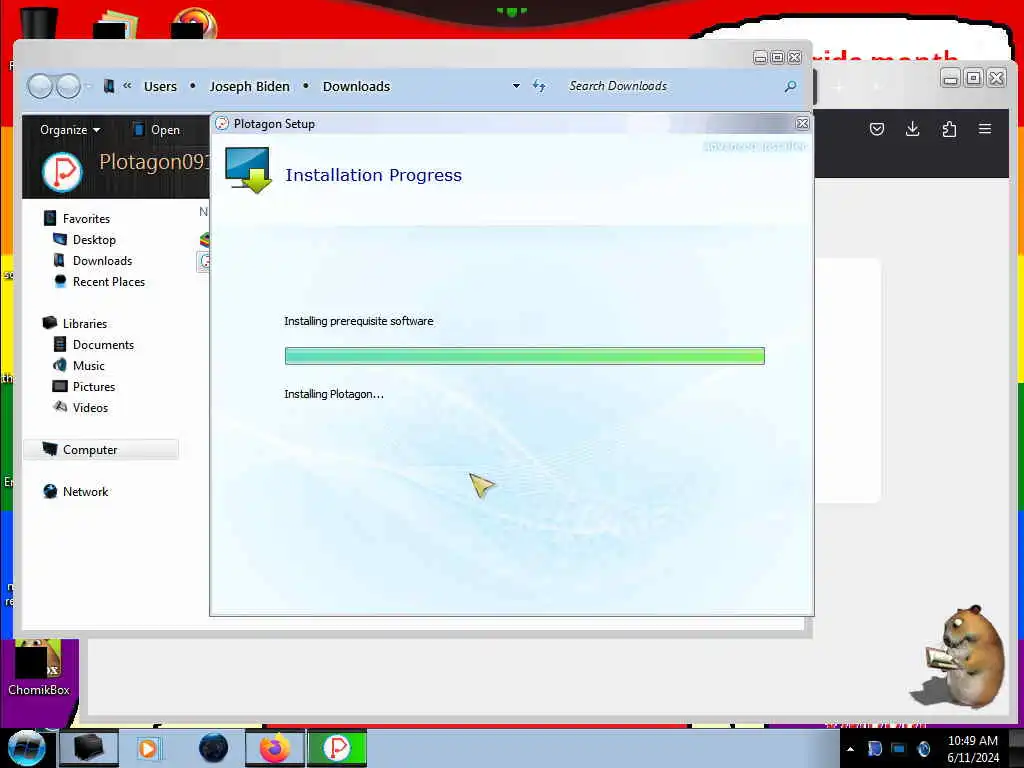Close the Plotagon Setup dialog
1024x768 pixels.
pyautogui.click(x=802, y=123)
